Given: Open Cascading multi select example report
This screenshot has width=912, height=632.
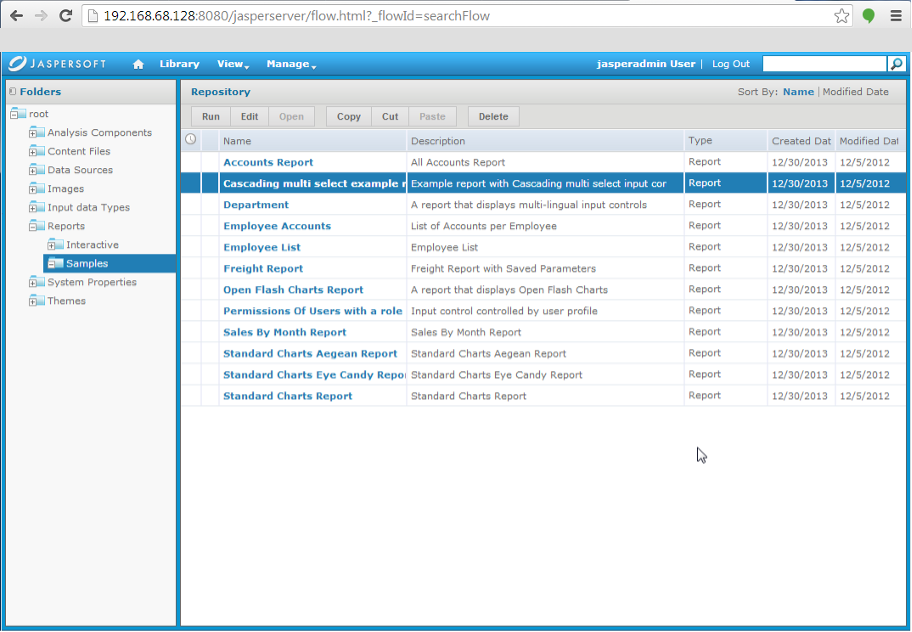Looking at the screenshot, I should (x=314, y=184).
